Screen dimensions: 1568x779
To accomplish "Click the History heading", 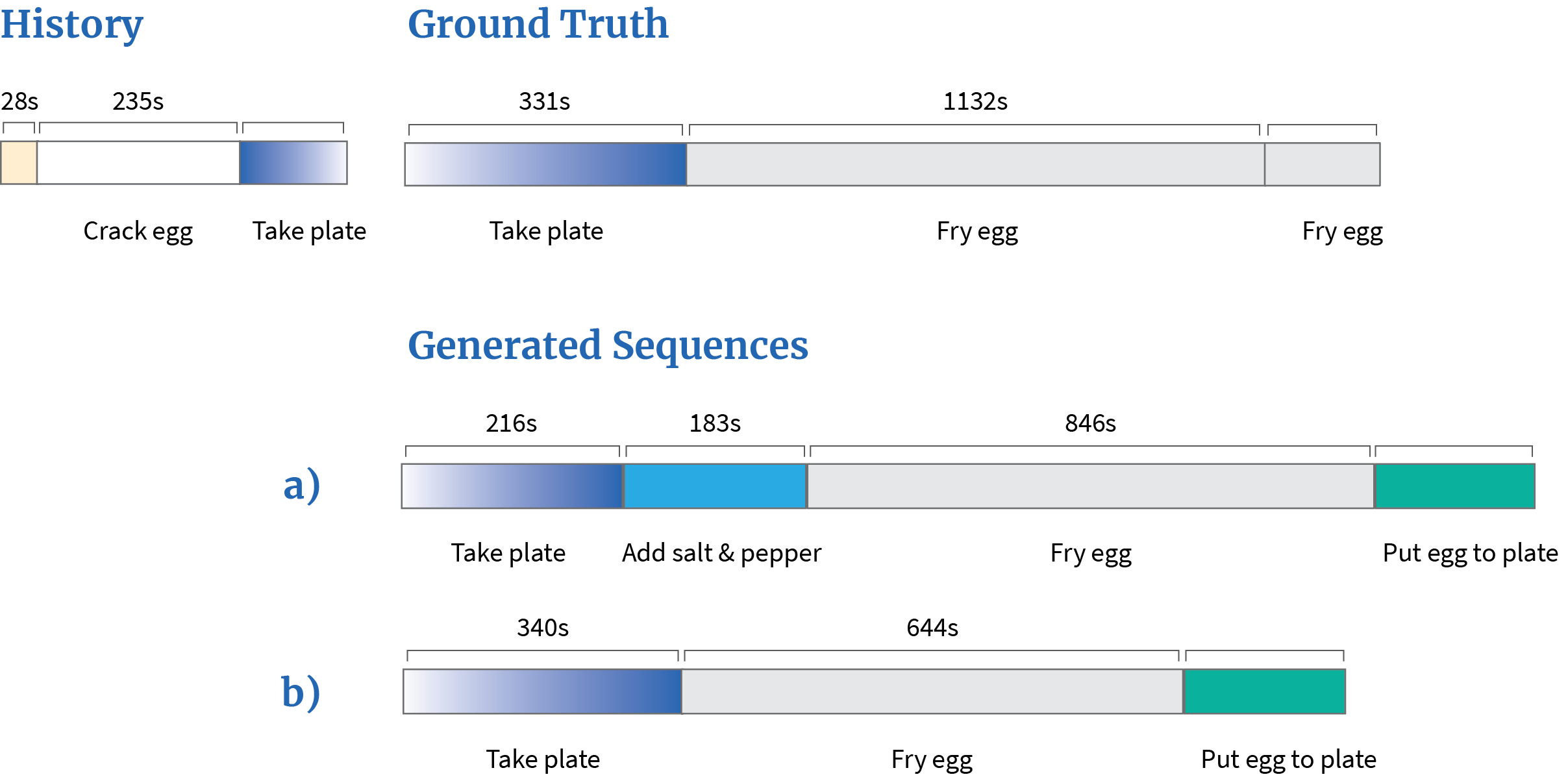I will tap(71, 25).
